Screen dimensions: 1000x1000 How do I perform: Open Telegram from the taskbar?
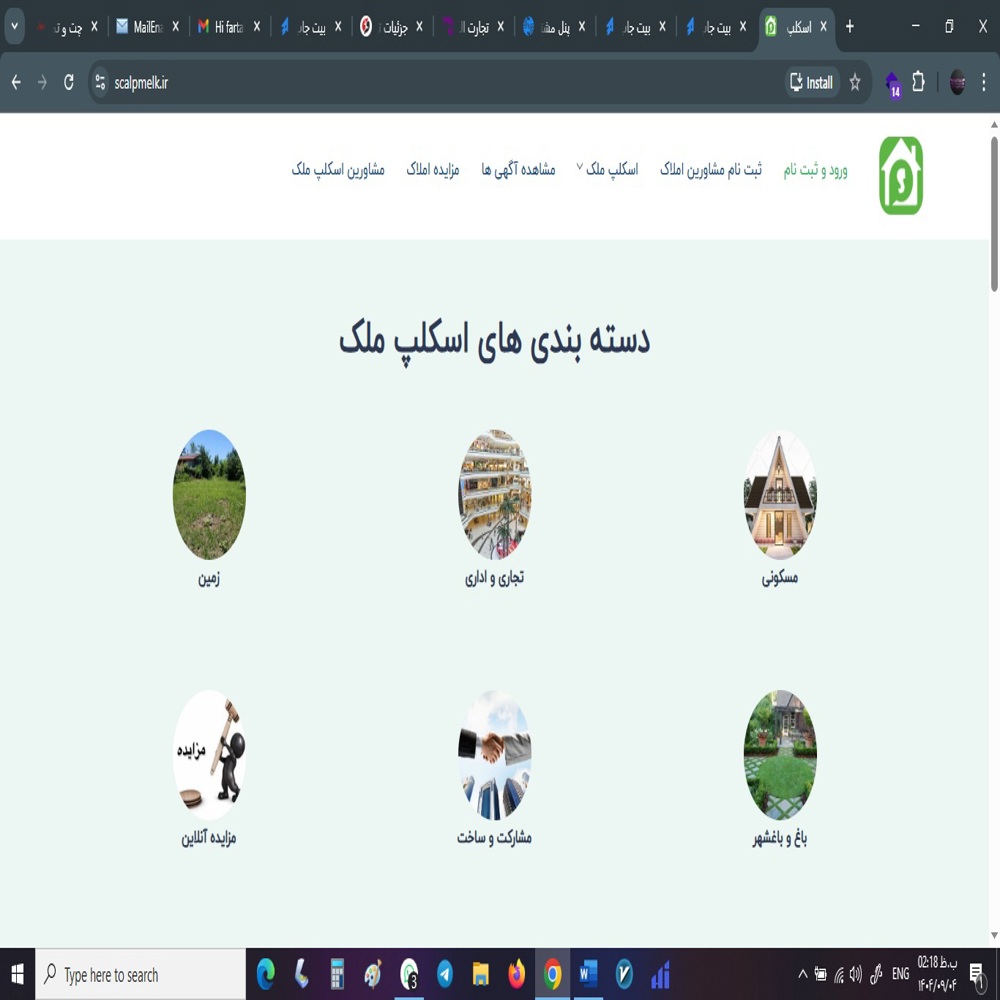coord(445,974)
